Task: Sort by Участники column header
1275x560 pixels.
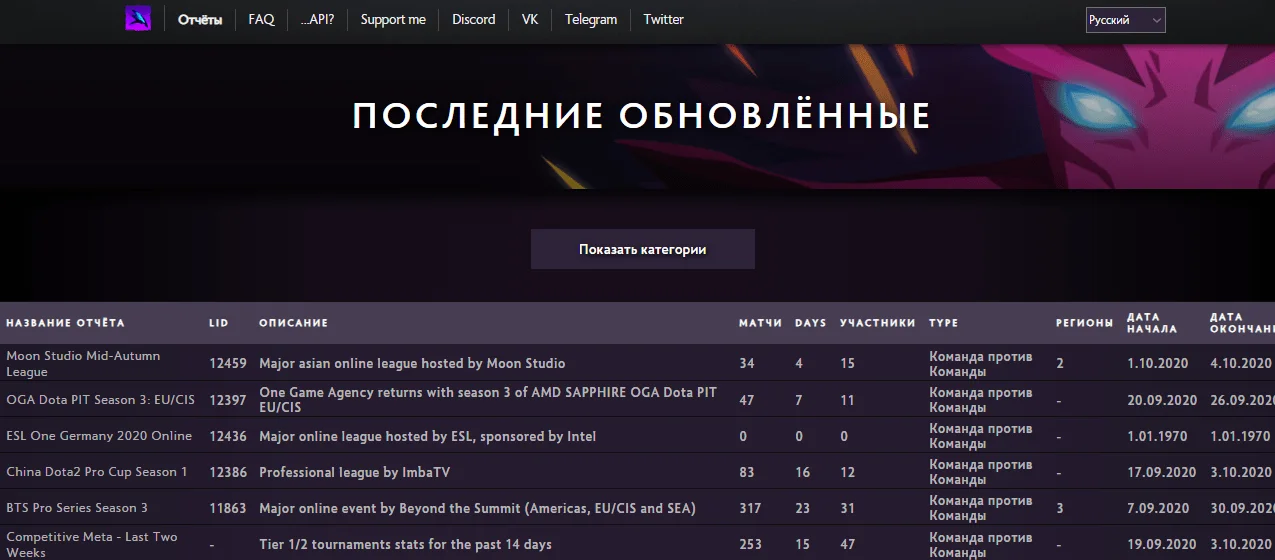Action: pos(877,323)
